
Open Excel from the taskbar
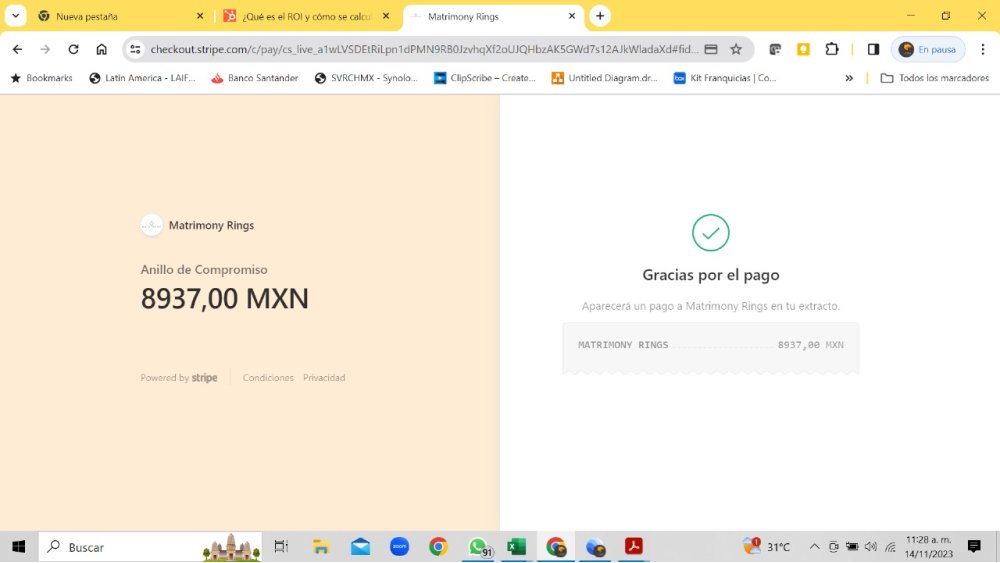517,546
